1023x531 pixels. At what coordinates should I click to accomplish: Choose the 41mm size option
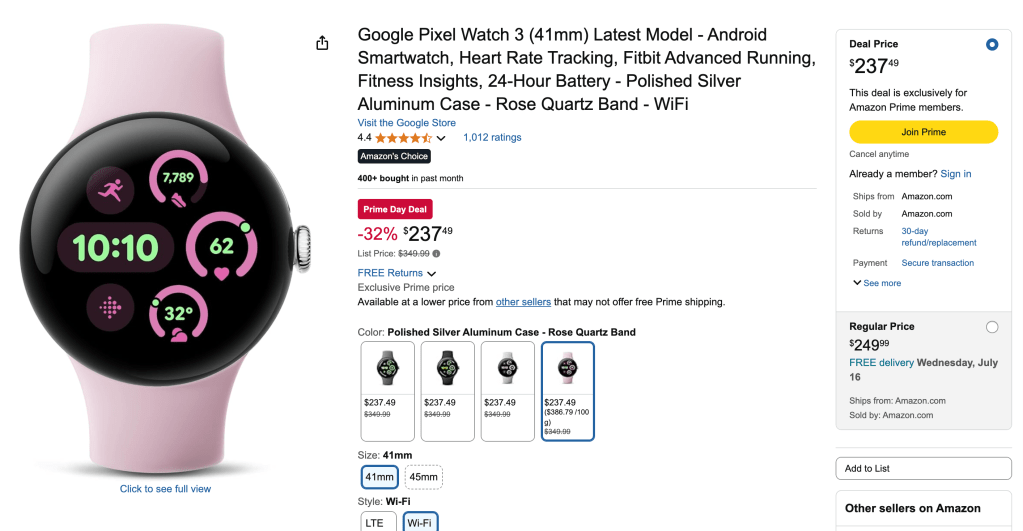(380, 477)
